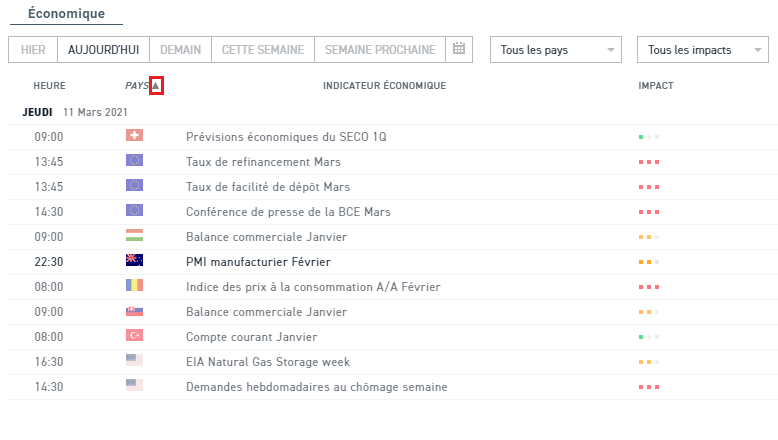778x440 pixels.
Task: Open "Taux de refinancement Mars" event
Action: pyautogui.click(x=263, y=161)
